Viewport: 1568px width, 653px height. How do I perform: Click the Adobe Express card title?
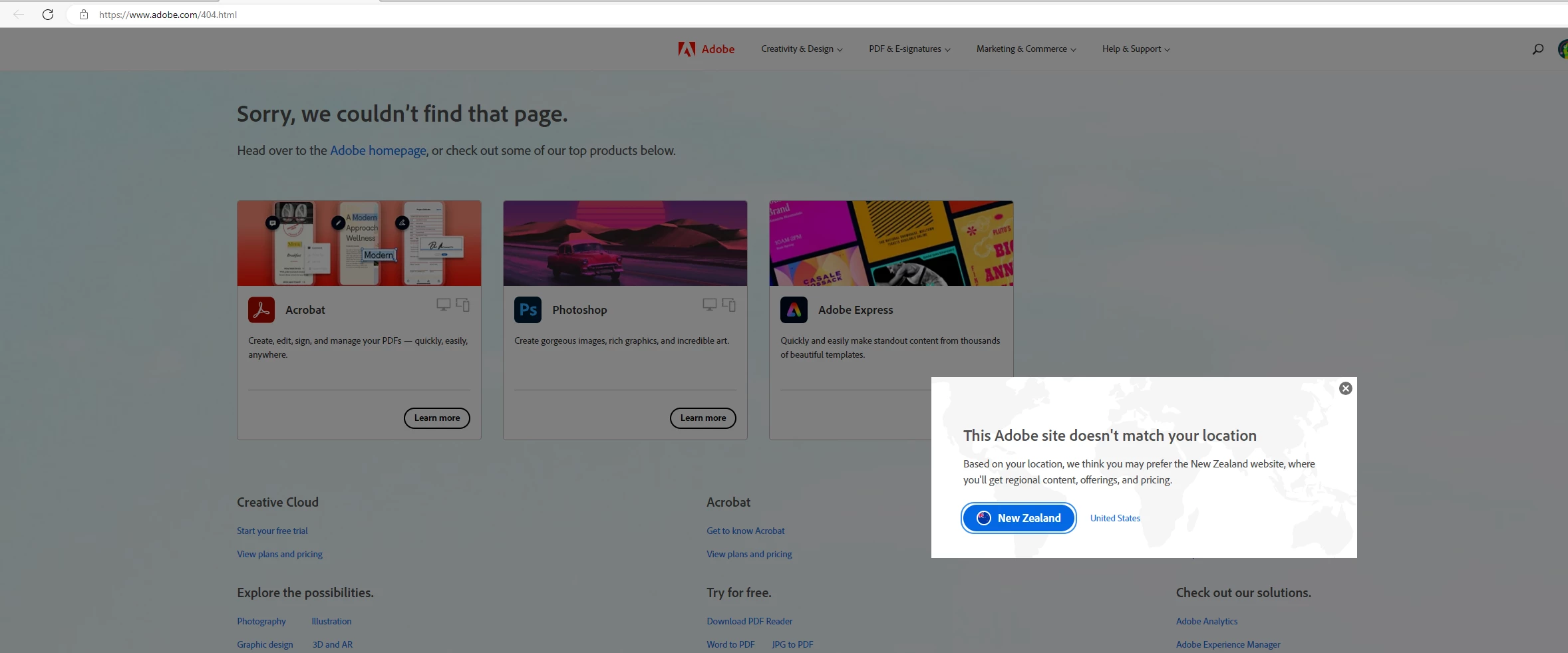click(x=856, y=310)
